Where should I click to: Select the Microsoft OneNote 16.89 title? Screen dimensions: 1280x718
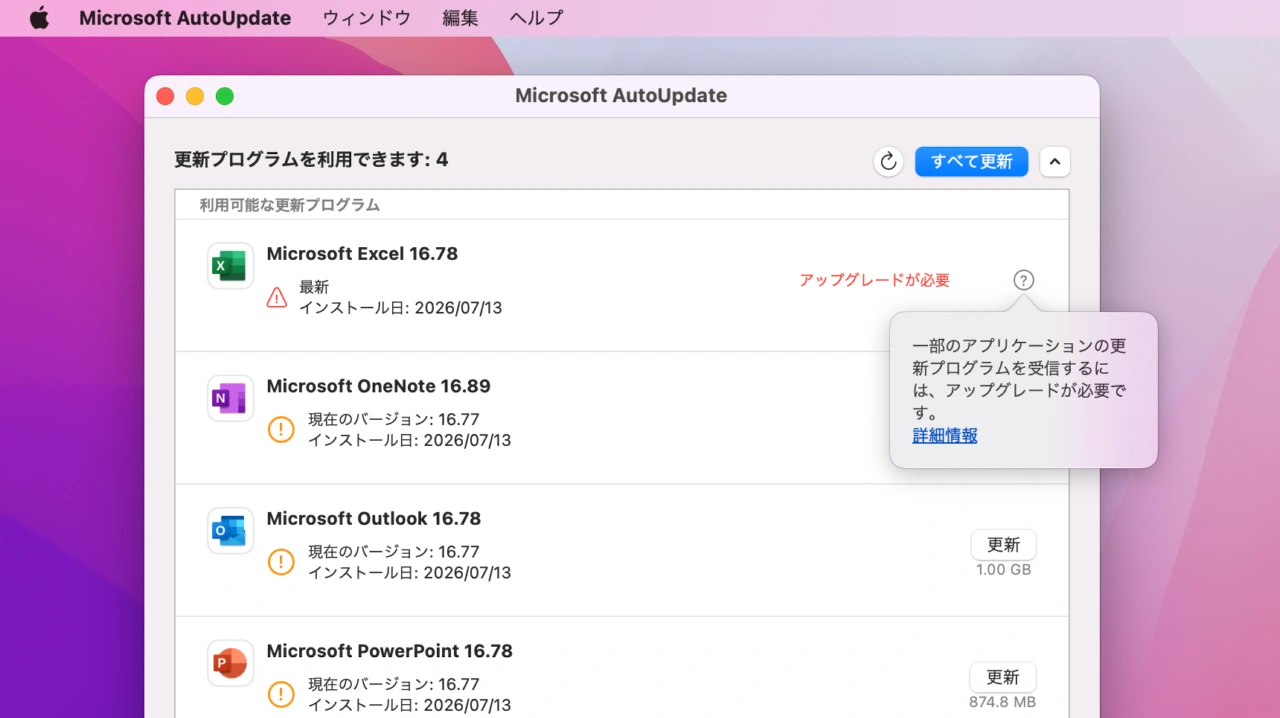(378, 386)
